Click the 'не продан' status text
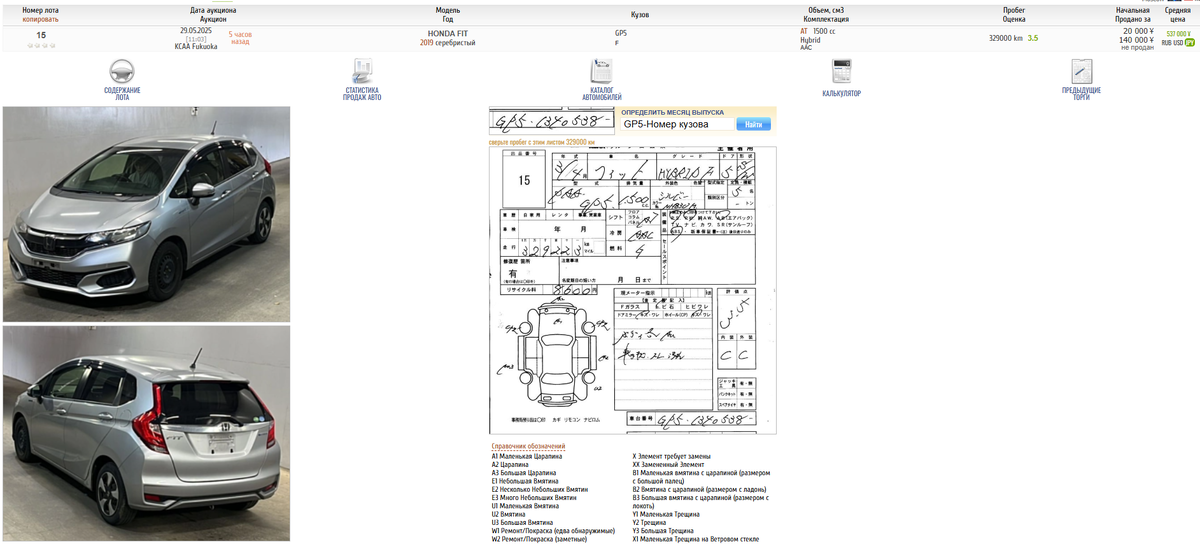 pos(1137,47)
